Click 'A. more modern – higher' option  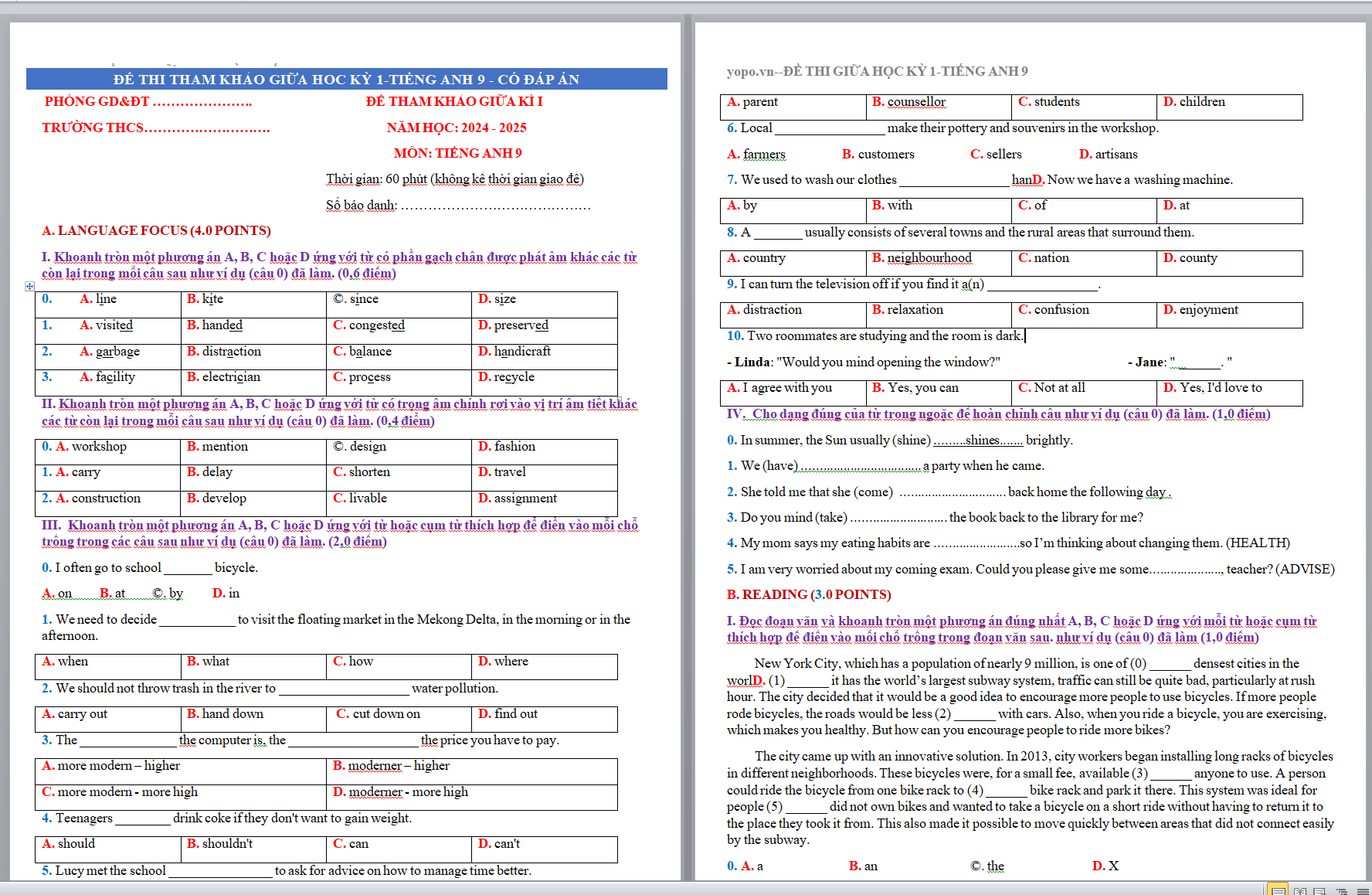pyautogui.click(x=181, y=771)
